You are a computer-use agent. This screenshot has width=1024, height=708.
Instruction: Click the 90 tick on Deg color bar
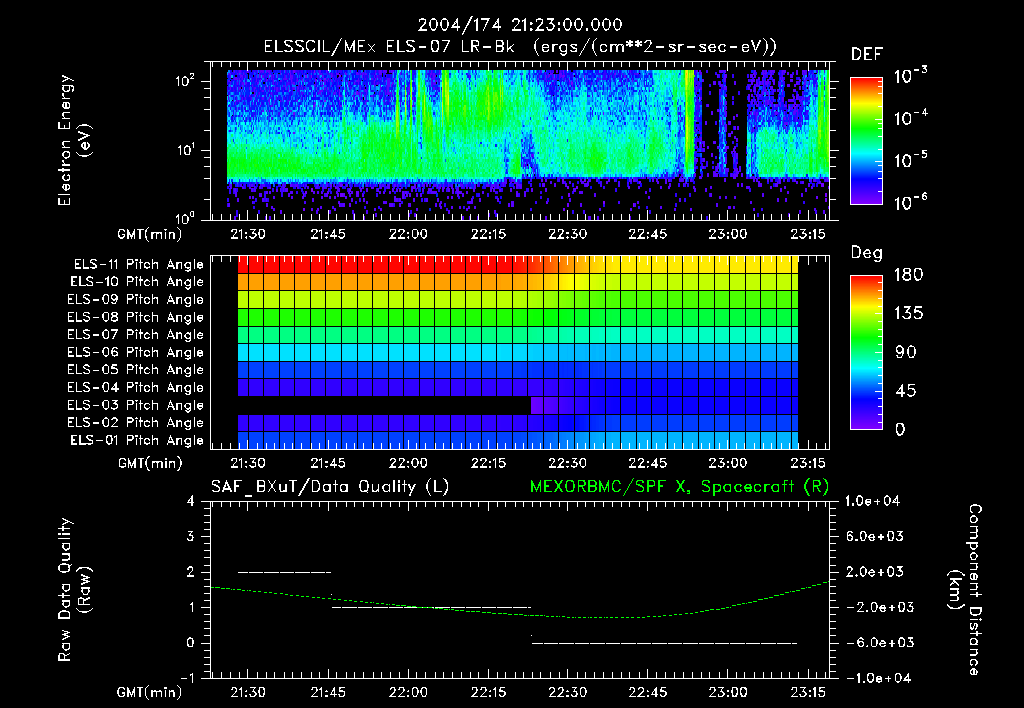pos(906,352)
